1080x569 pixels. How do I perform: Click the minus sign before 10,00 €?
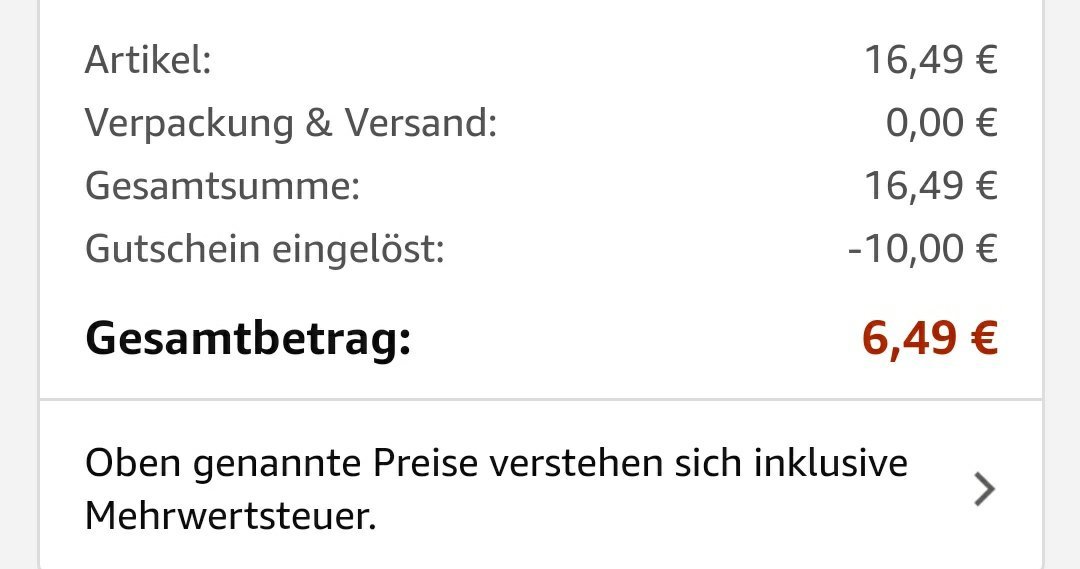[x=855, y=251]
